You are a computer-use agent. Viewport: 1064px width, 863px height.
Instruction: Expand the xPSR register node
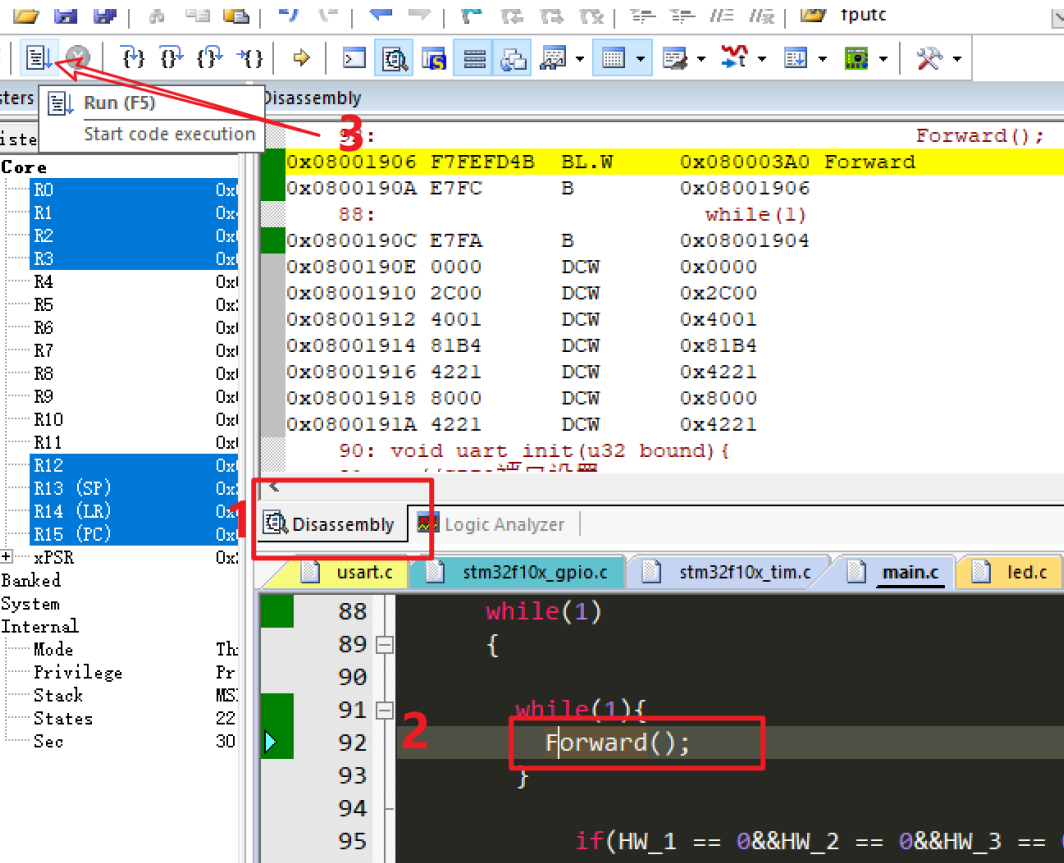click(x=6, y=556)
